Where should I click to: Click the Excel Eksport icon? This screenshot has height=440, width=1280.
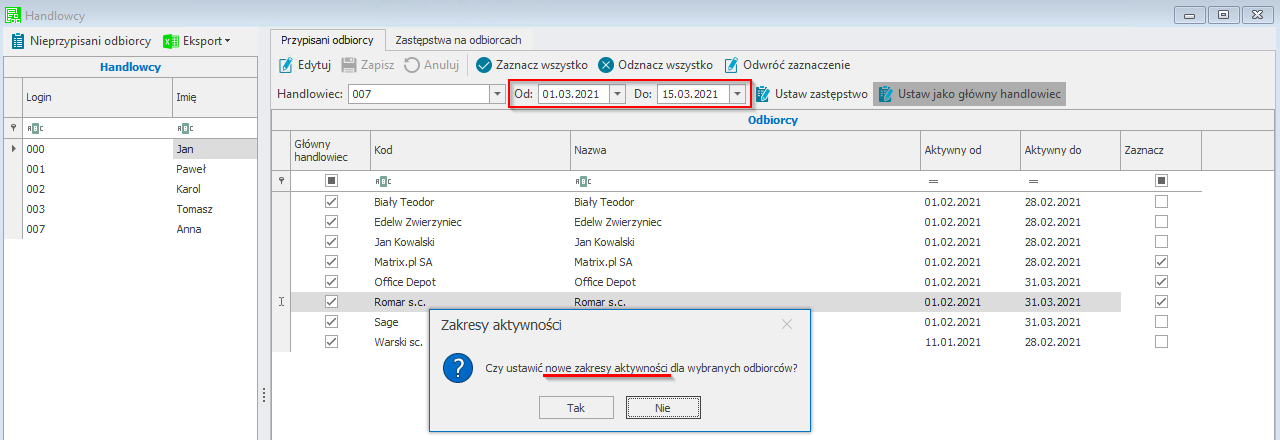tap(171, 41)
